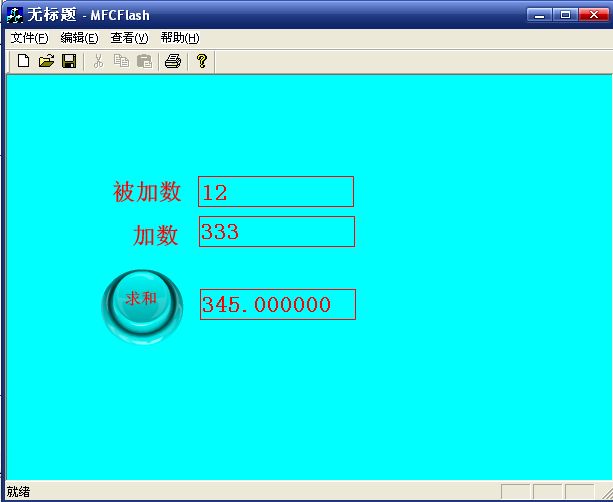
Task: Close the MFCFlash window
Action: click(x=594, y=15)
